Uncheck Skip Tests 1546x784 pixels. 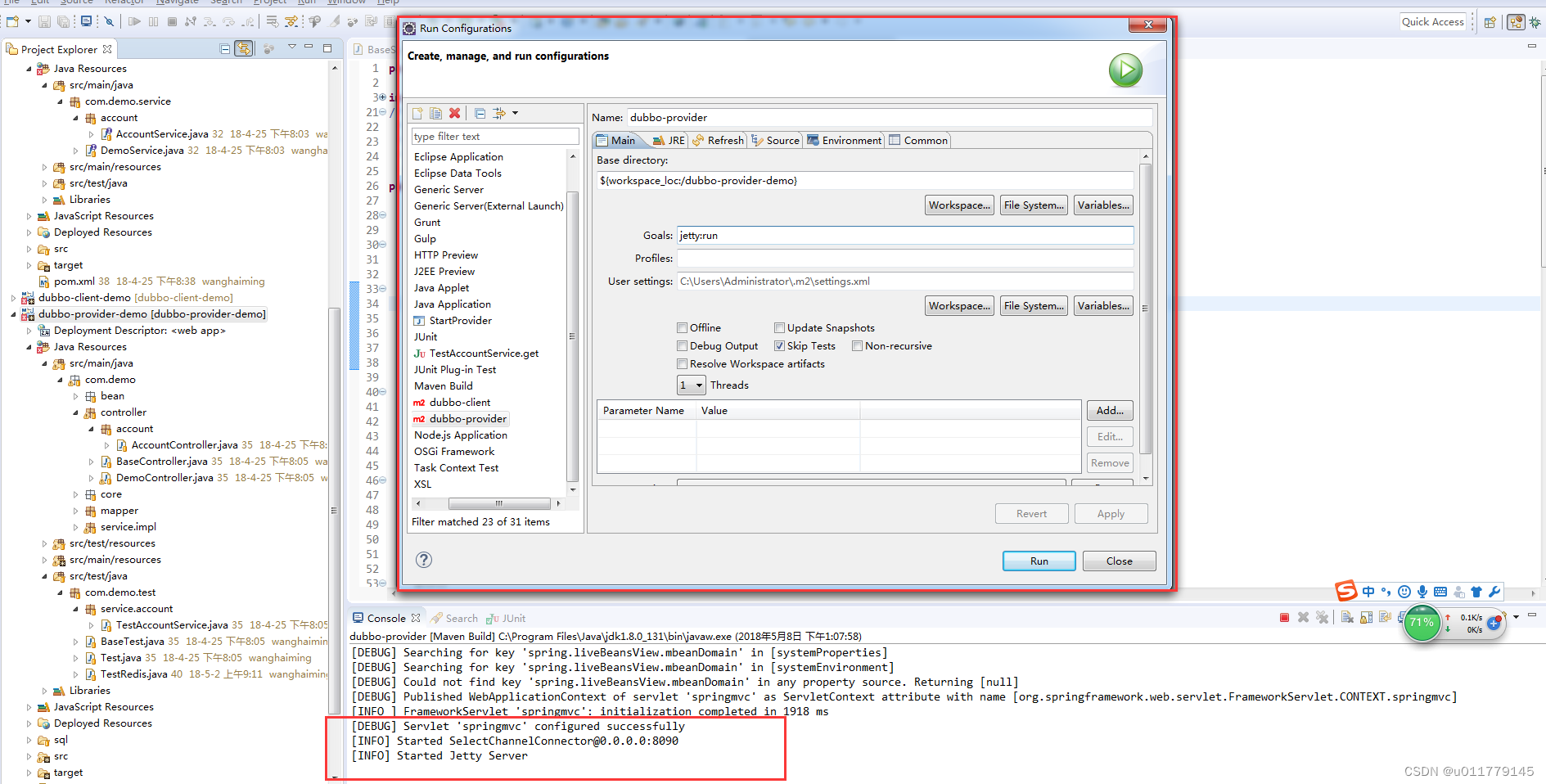[x=780, y=345]
